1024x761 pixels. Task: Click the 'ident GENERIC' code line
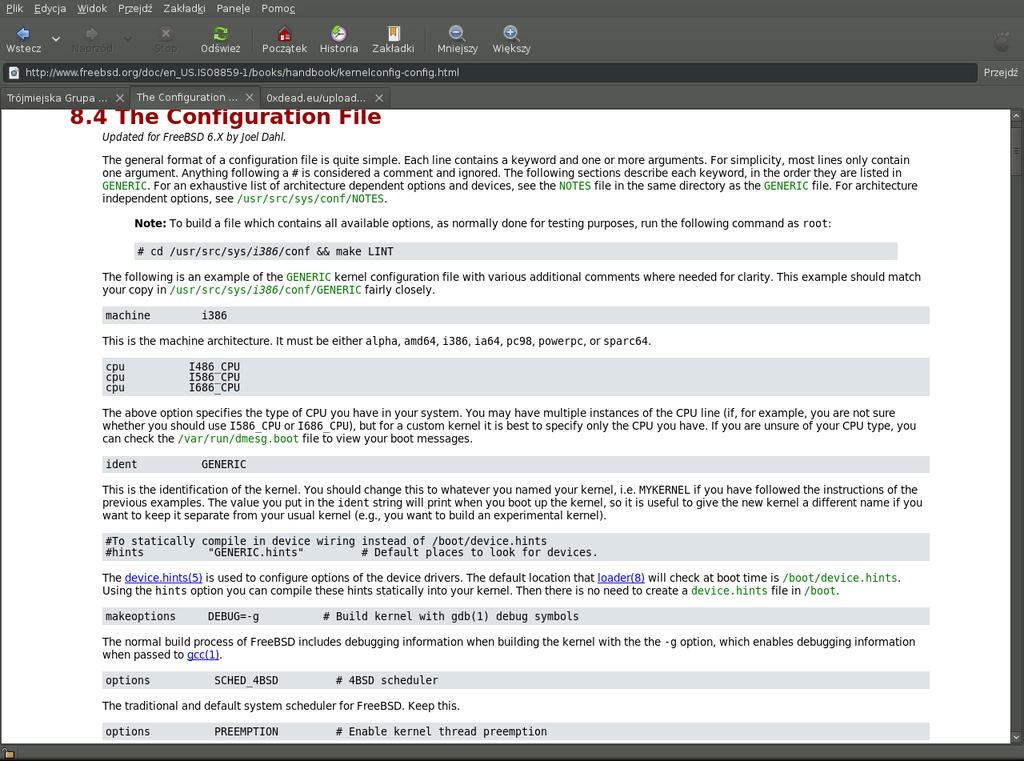click(515, 464)
